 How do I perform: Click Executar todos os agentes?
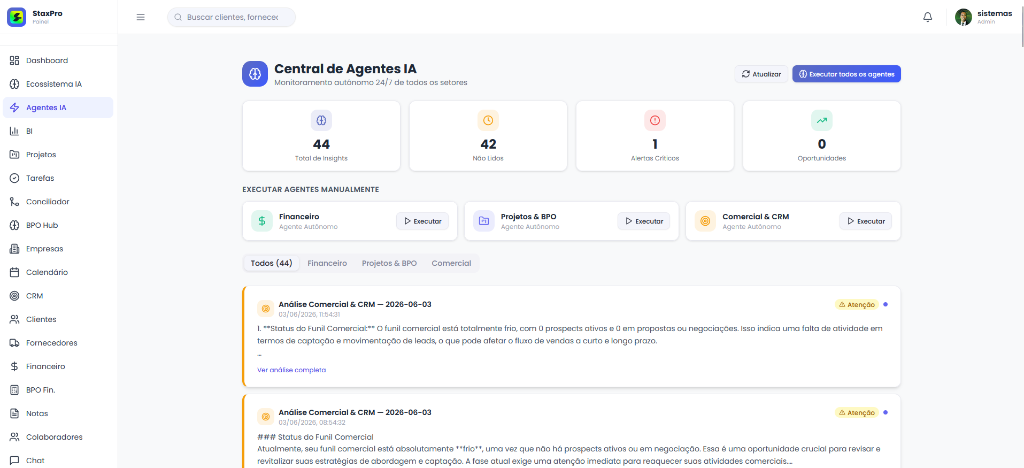[x=846, y=74]
